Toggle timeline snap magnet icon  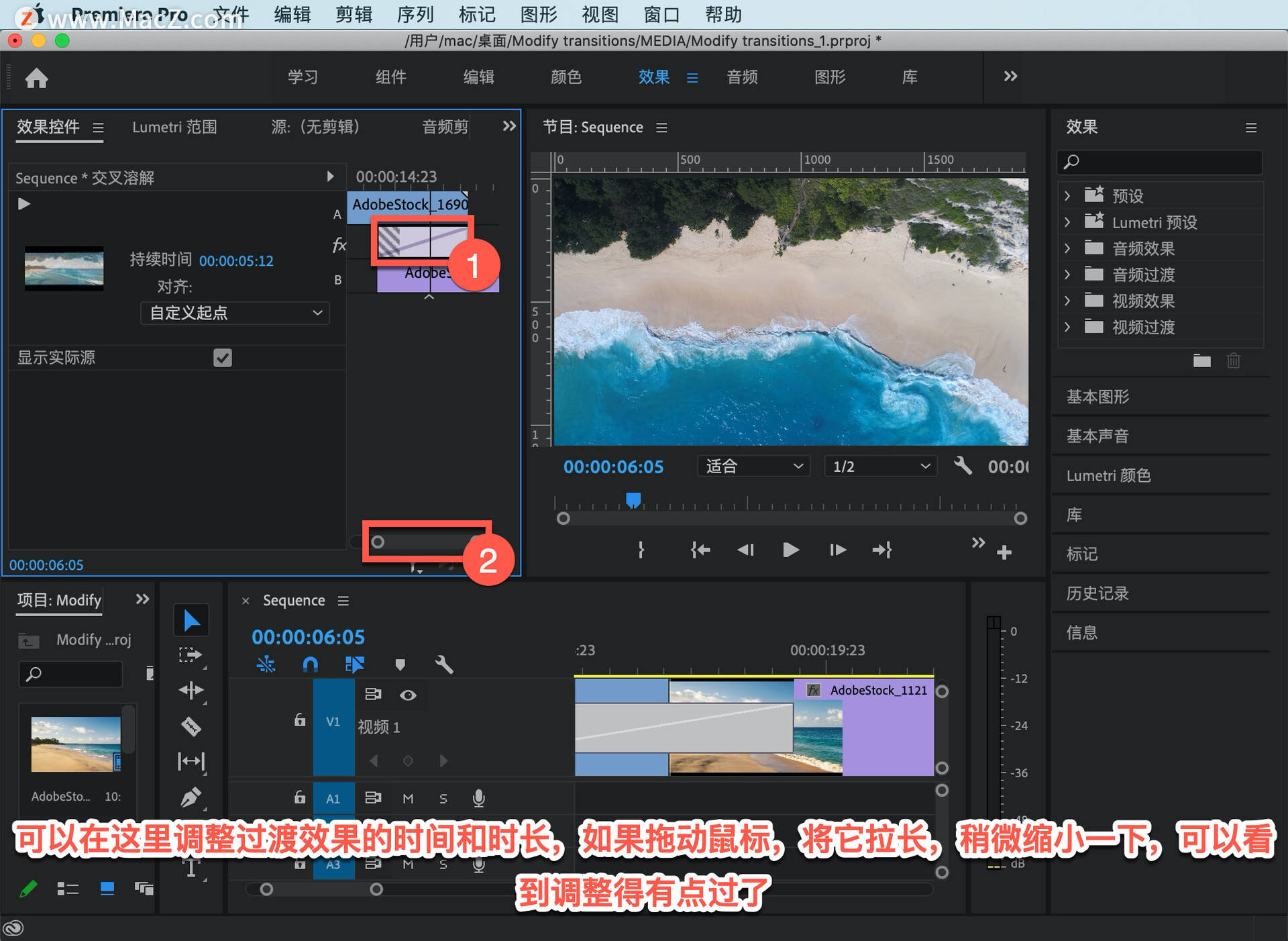310,664
